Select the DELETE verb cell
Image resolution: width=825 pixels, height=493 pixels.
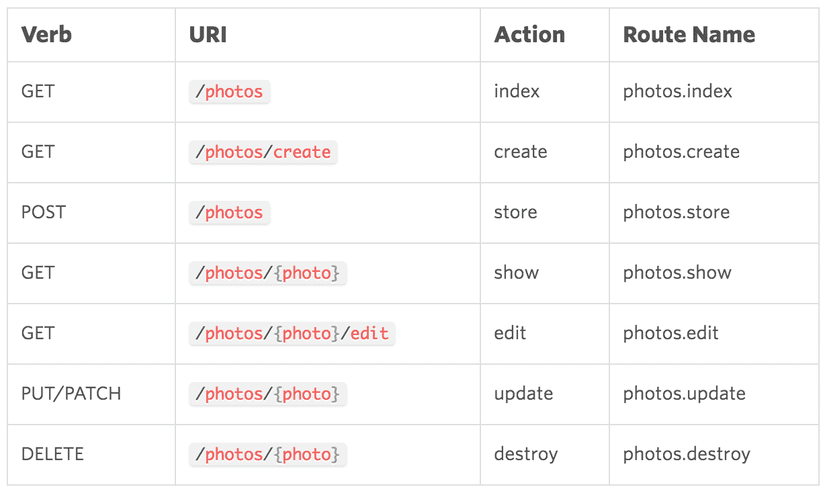[52, 454]
